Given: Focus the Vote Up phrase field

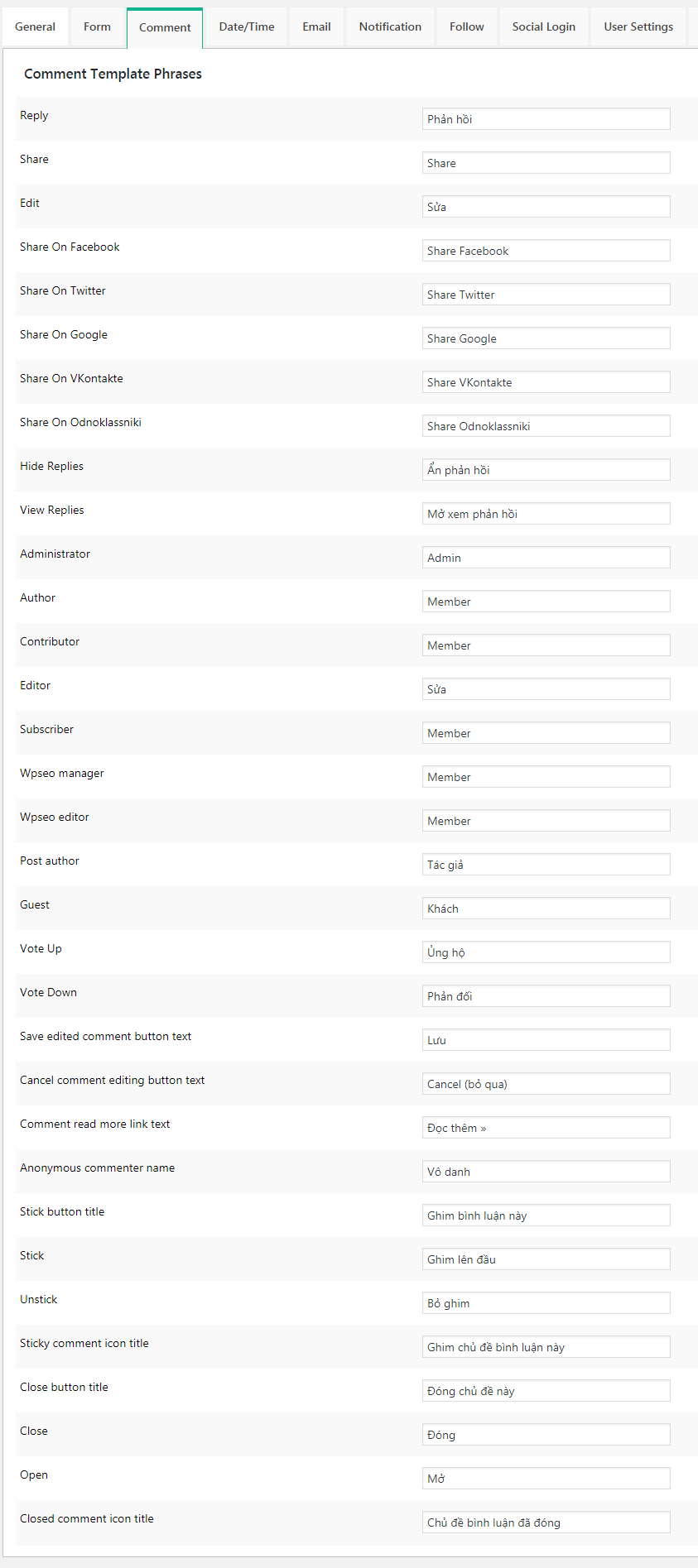Looking at the screenshot, I should coord(546,952).
